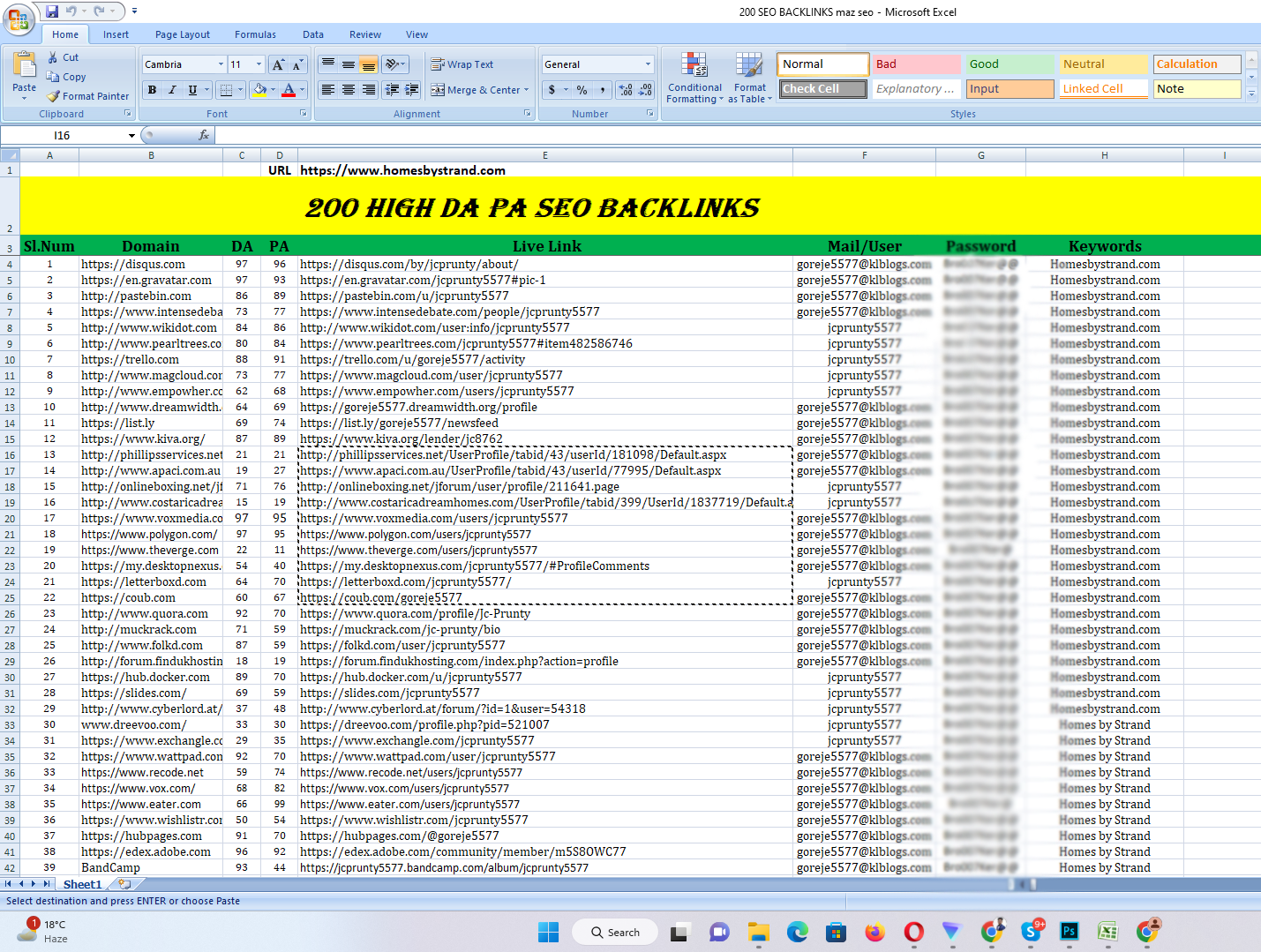Screen dimensions: 1261x952
Task: Open the Cambria font dropdown
Action: tap(222, 64)
